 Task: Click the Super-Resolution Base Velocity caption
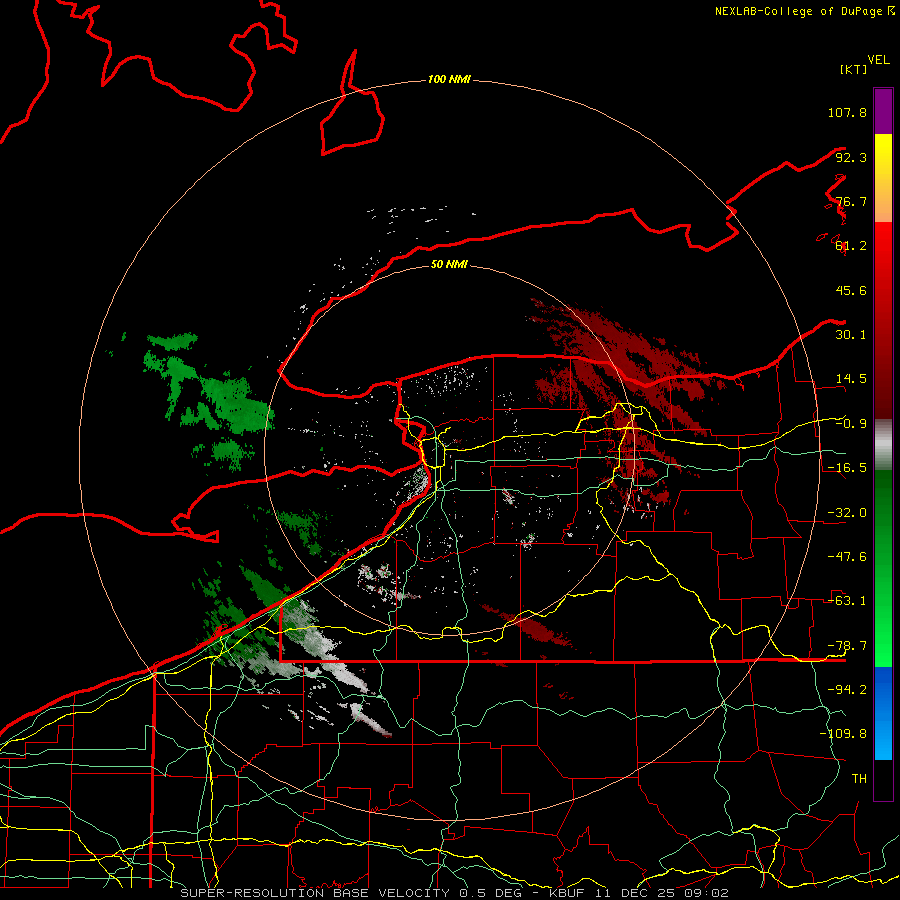coord(454,893)
